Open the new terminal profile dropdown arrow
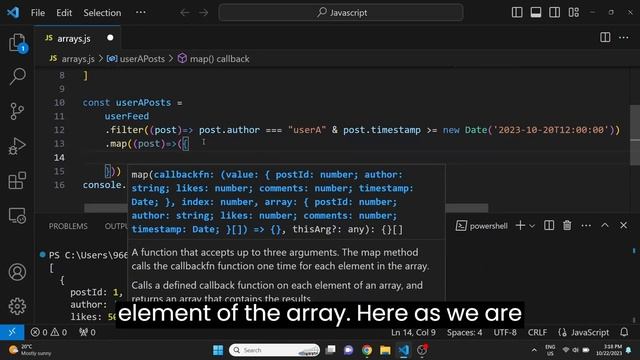This screenshot has width=640, height=360. [x=532, y=226]
